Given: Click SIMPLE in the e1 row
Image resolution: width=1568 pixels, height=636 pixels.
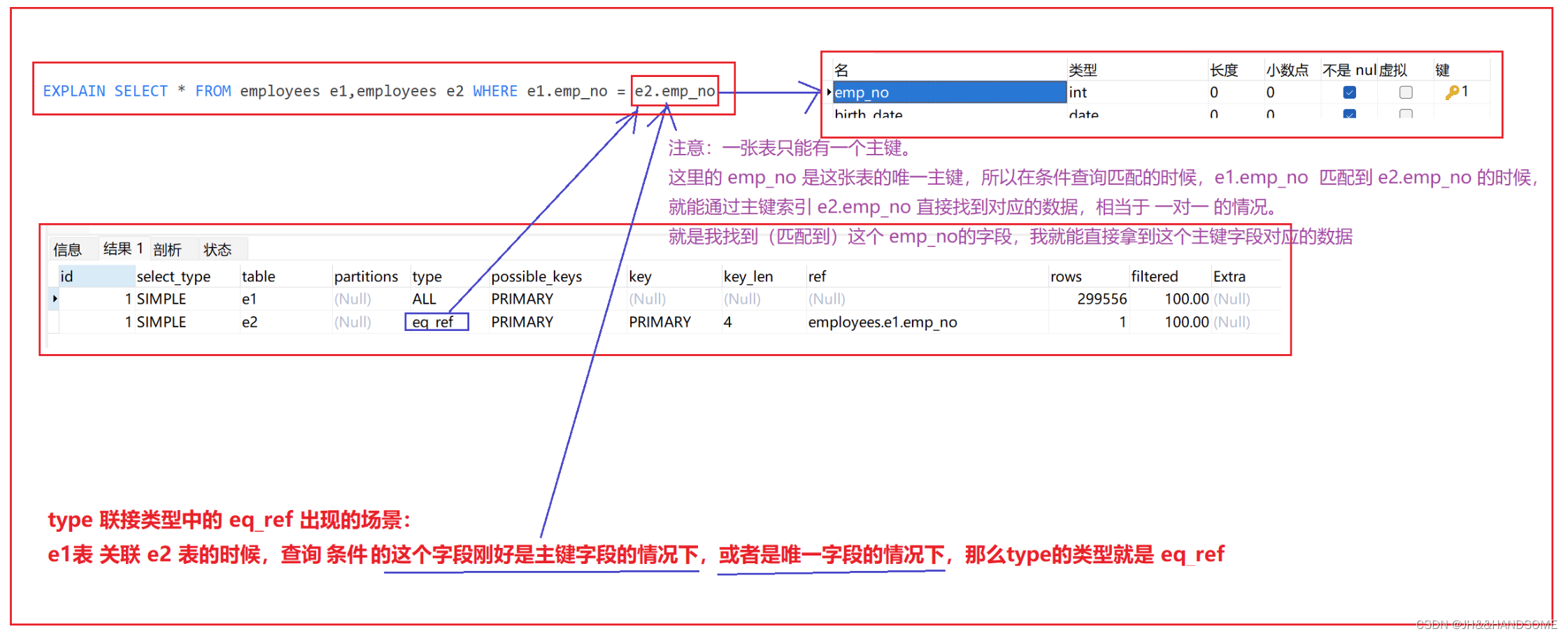Looking at the screenshot, I should click(x=161, y=299).
